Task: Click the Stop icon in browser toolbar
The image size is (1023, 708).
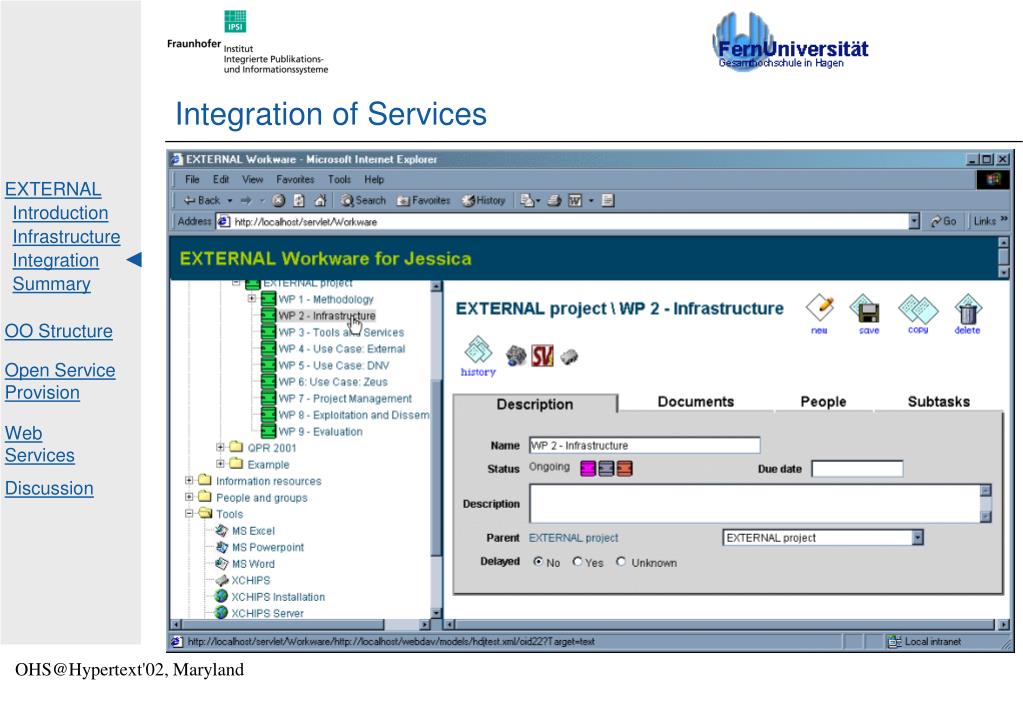Action: pyautogui.click(x=279, y=200)
